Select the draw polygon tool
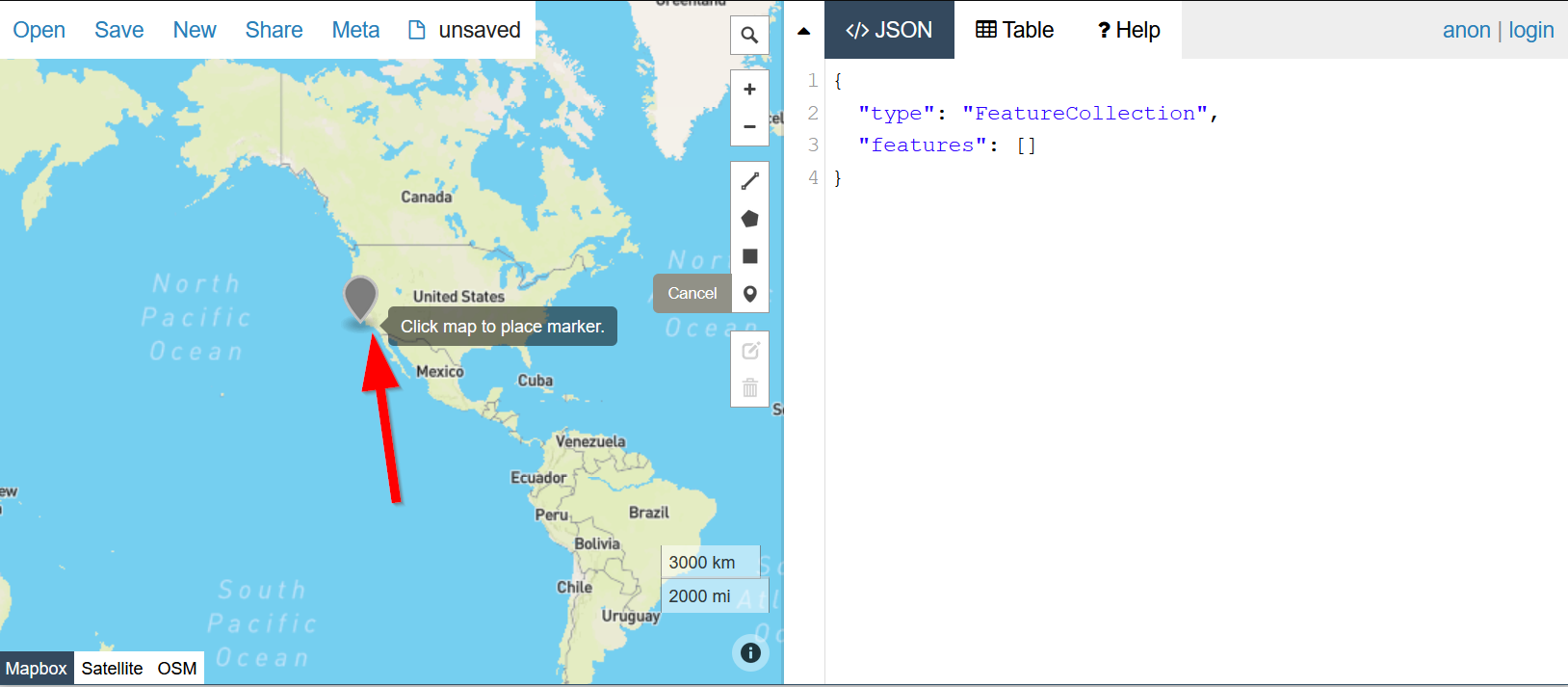The height and width of the screenshot is (687, 1568). click(x=749, y=219)
